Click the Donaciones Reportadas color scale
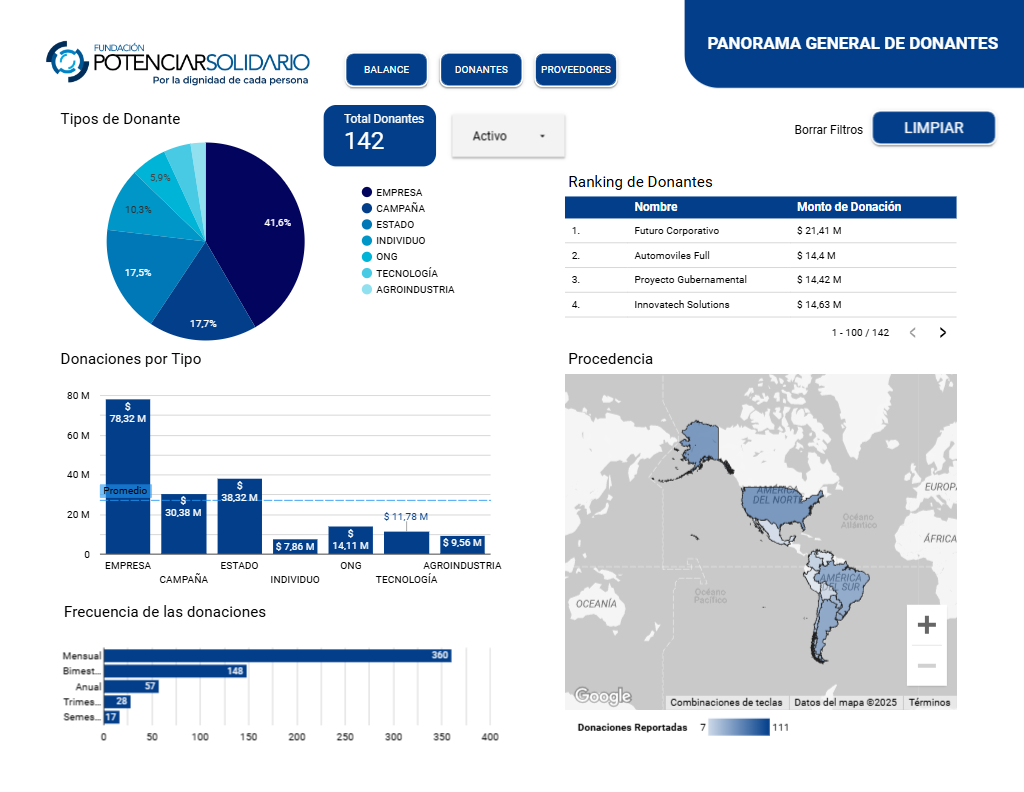The height and width of the screenshot is (792, 1024). (x=738, y=727)
